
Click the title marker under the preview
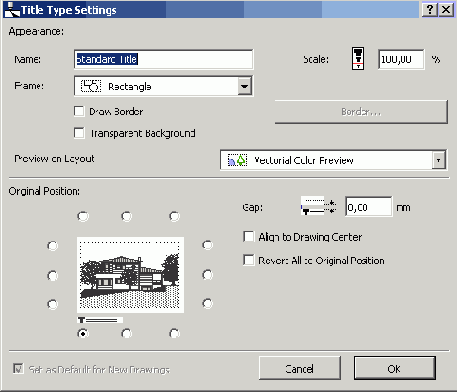(99, 320)
